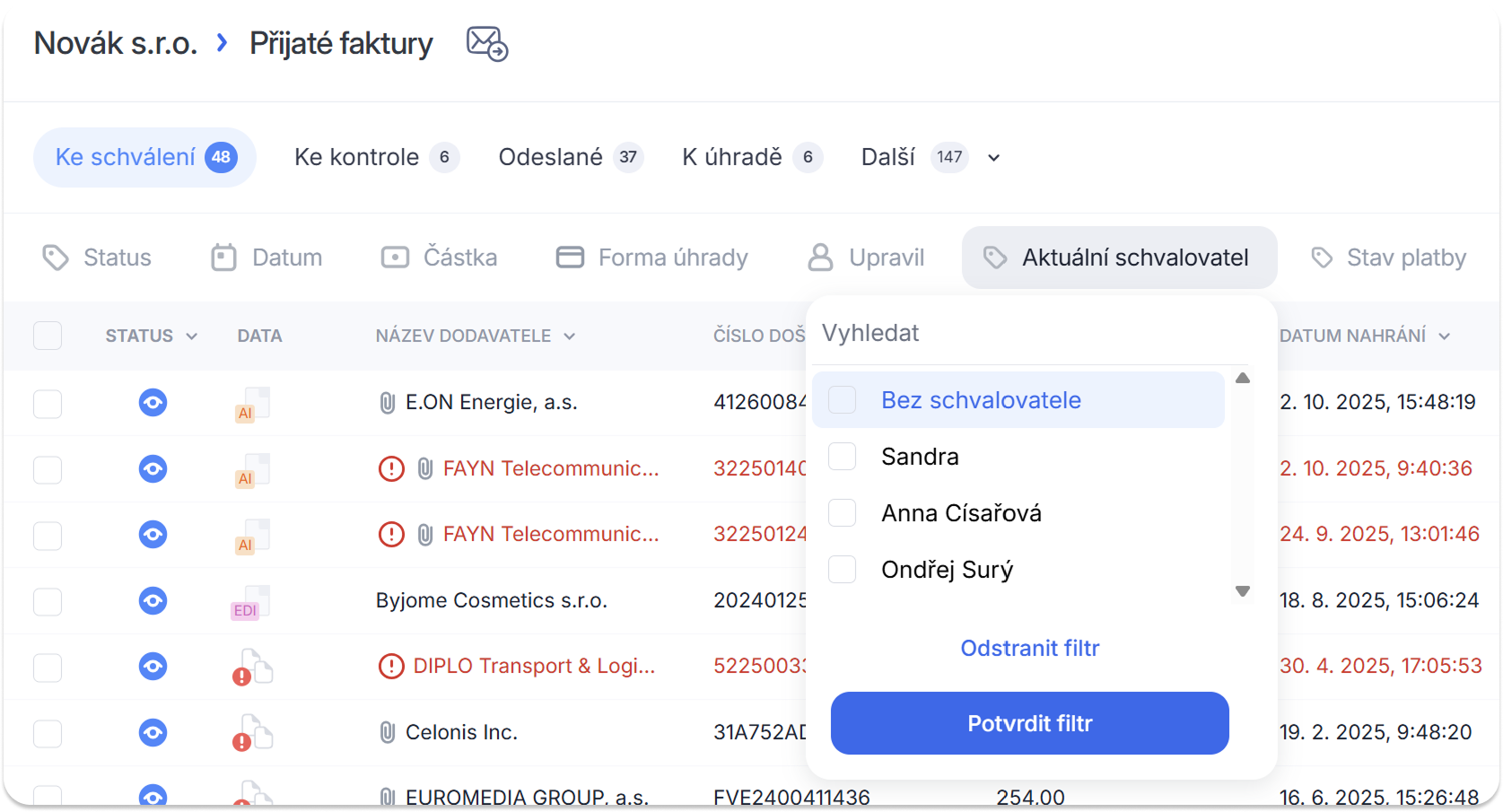Select the Ondřej Surý checkbox

[842, 570]
